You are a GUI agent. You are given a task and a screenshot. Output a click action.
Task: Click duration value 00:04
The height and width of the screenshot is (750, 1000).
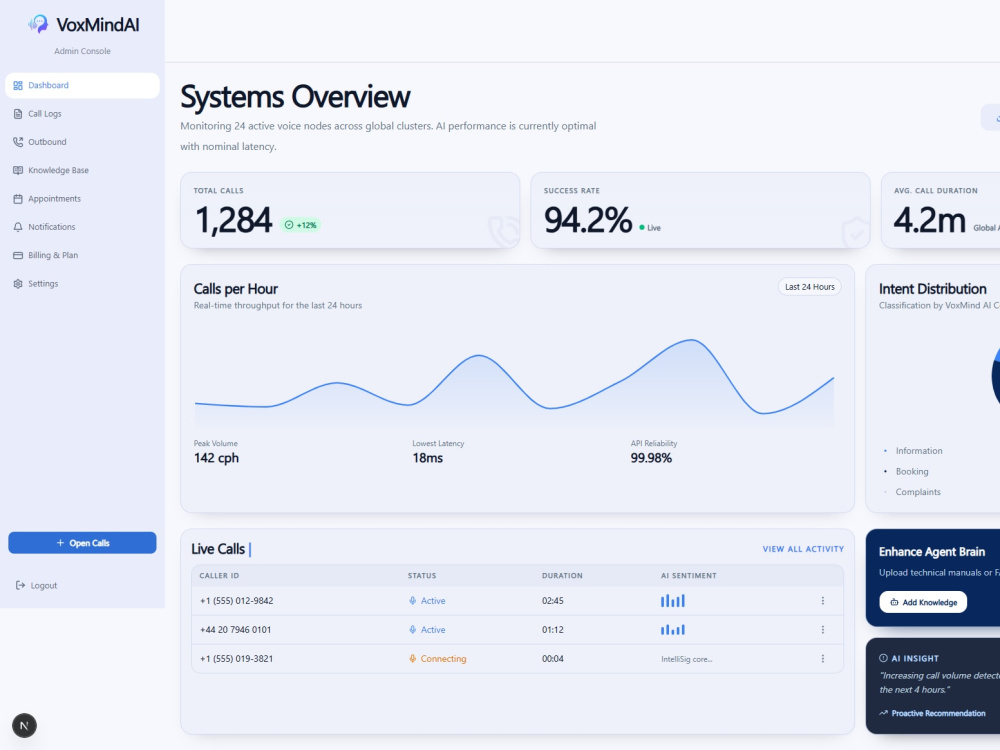point(553,659)
